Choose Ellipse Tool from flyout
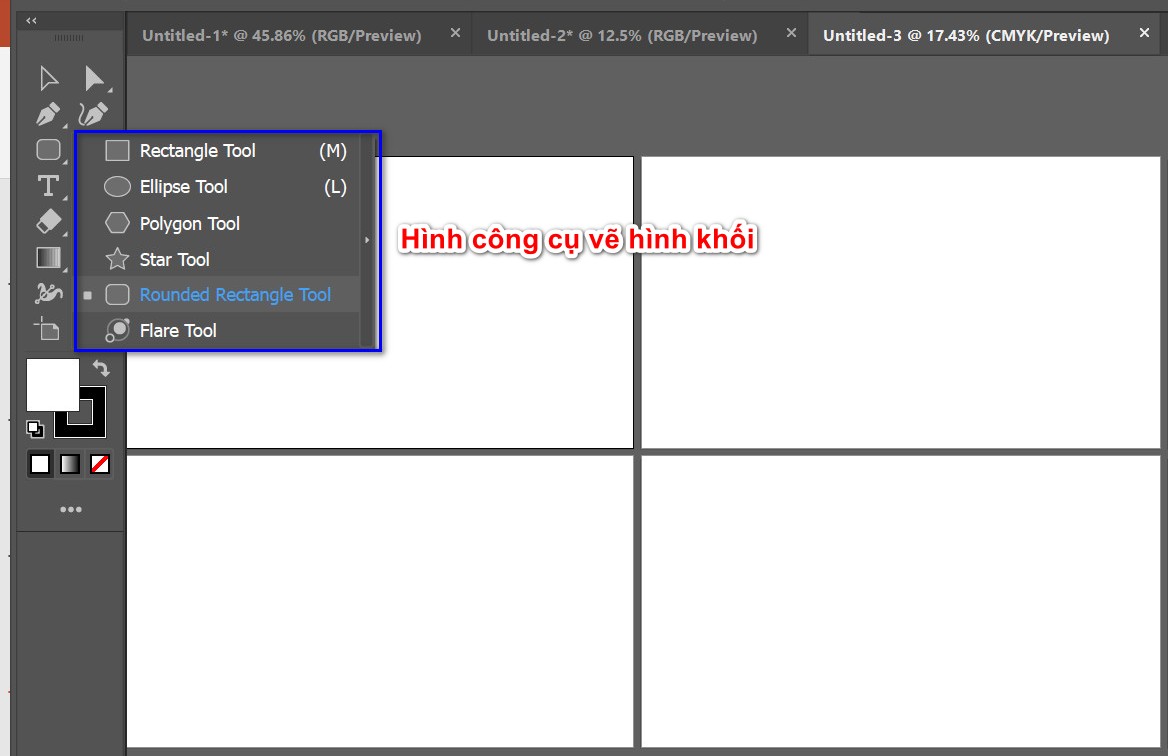This screenshot has width=1168, height=756. click(184, 187)
